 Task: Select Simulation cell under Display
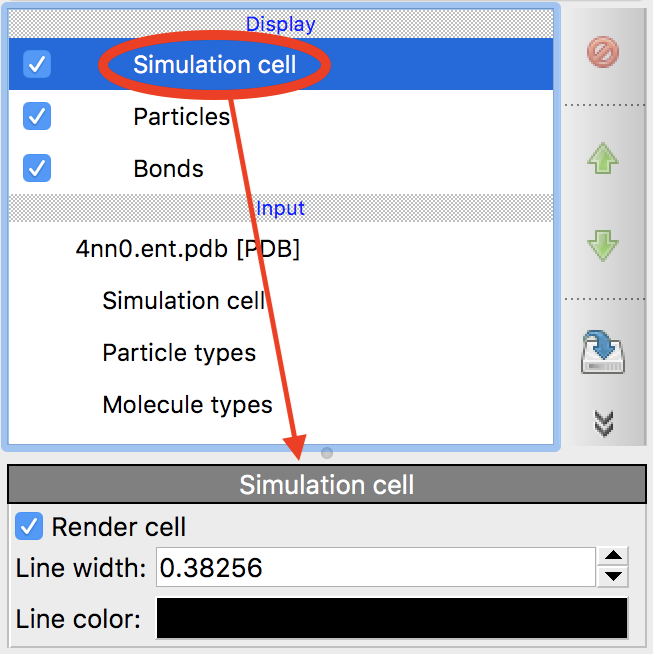point(215,65)
